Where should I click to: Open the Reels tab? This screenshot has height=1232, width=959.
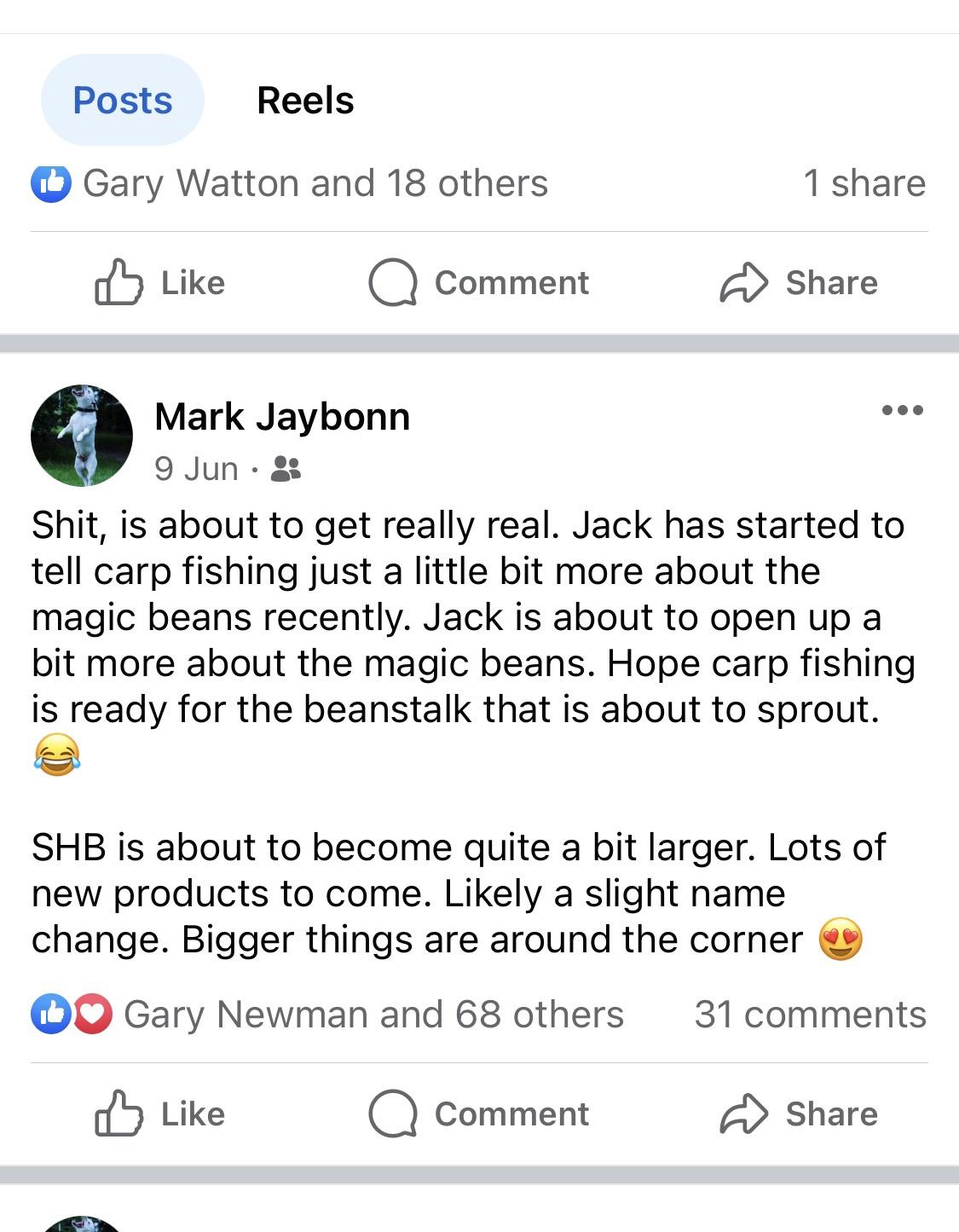(x=305, y=101)
